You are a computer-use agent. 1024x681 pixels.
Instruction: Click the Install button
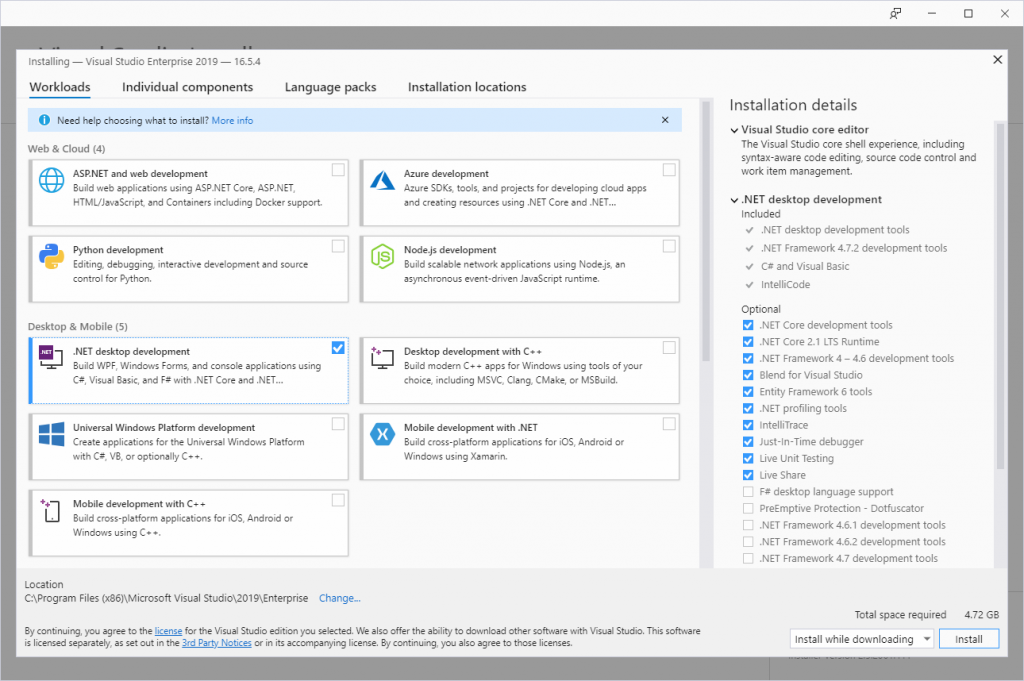pos(968,639)
